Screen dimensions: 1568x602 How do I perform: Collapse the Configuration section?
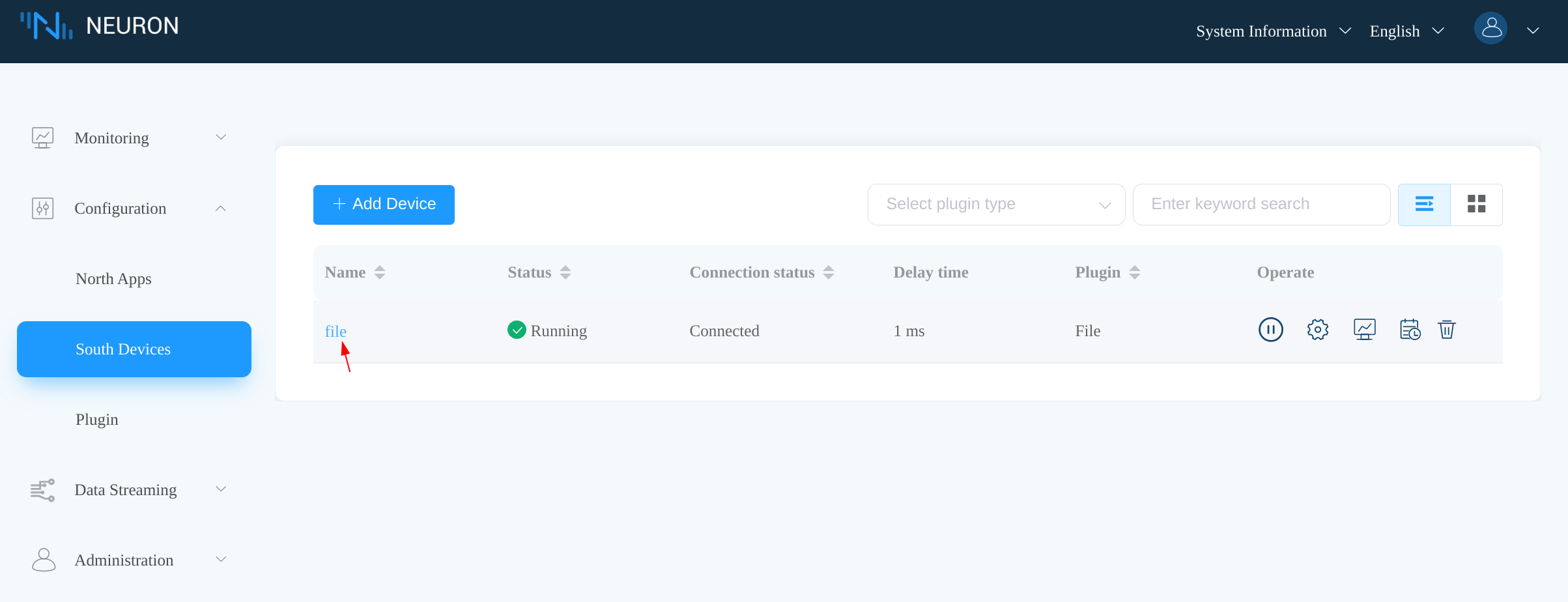[221, 208]
